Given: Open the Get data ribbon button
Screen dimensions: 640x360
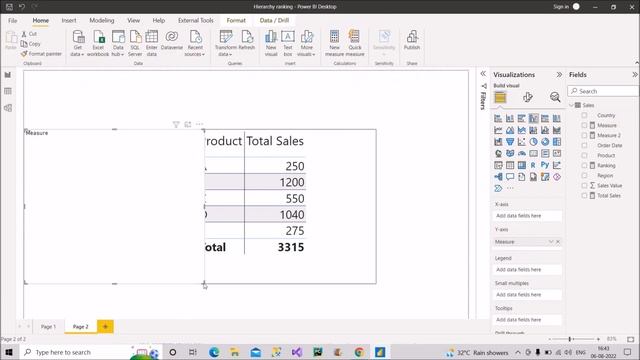Looking at the screenshot, I should (78, 43).
